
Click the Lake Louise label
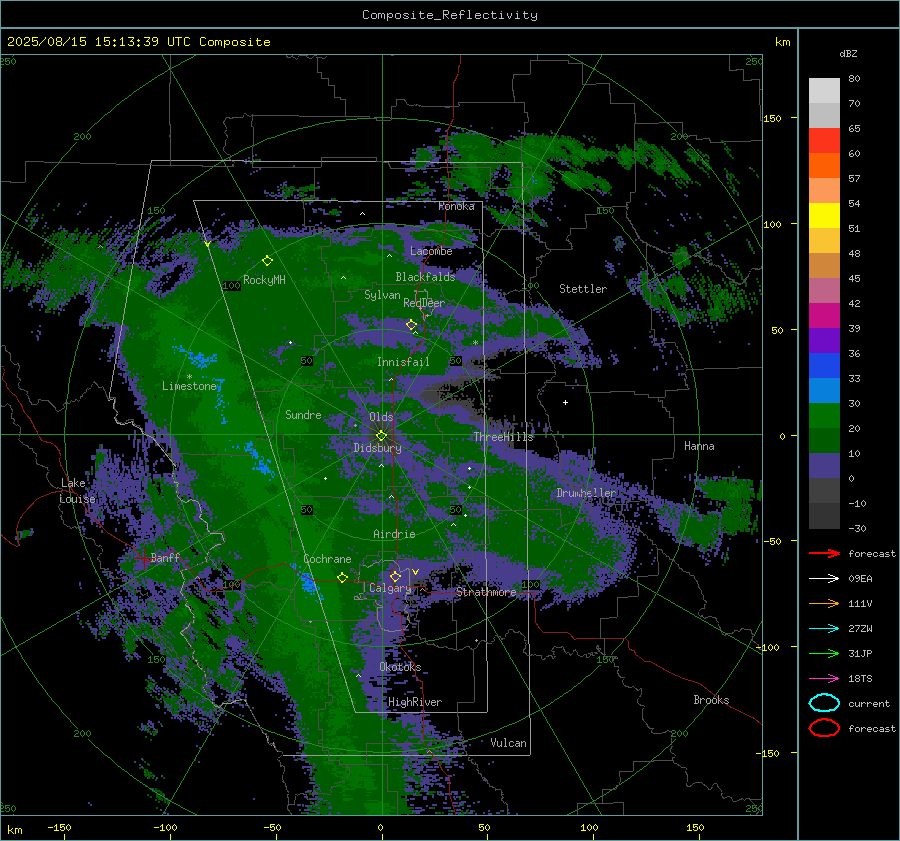78,491
